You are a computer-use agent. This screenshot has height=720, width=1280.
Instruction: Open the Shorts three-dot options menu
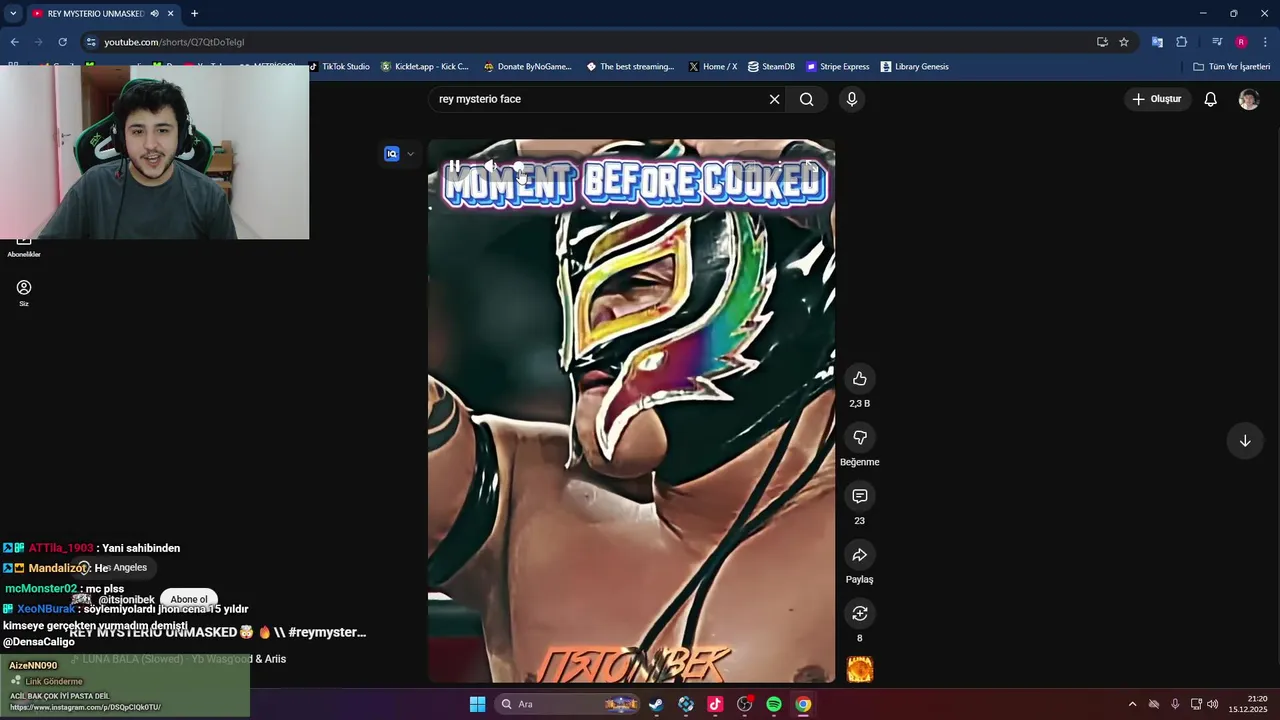coord(779,166)
